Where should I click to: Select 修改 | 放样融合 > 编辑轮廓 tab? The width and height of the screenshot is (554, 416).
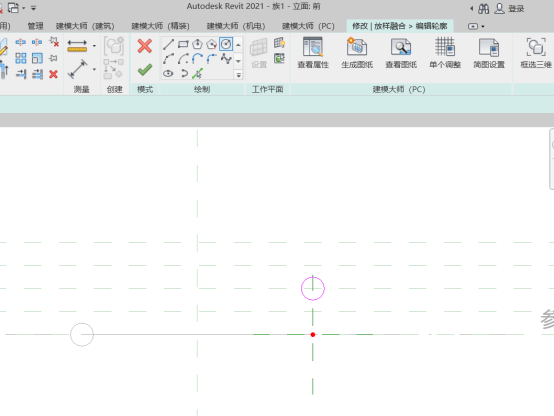[400, 26]
